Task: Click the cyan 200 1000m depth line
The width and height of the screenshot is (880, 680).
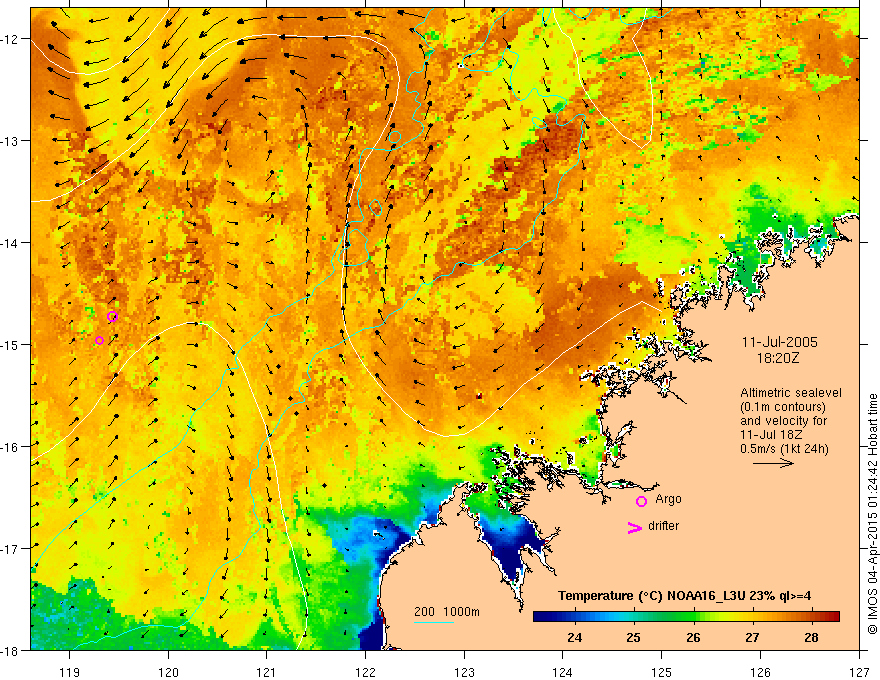Action: pyautogui.click(x=434, y=622)
